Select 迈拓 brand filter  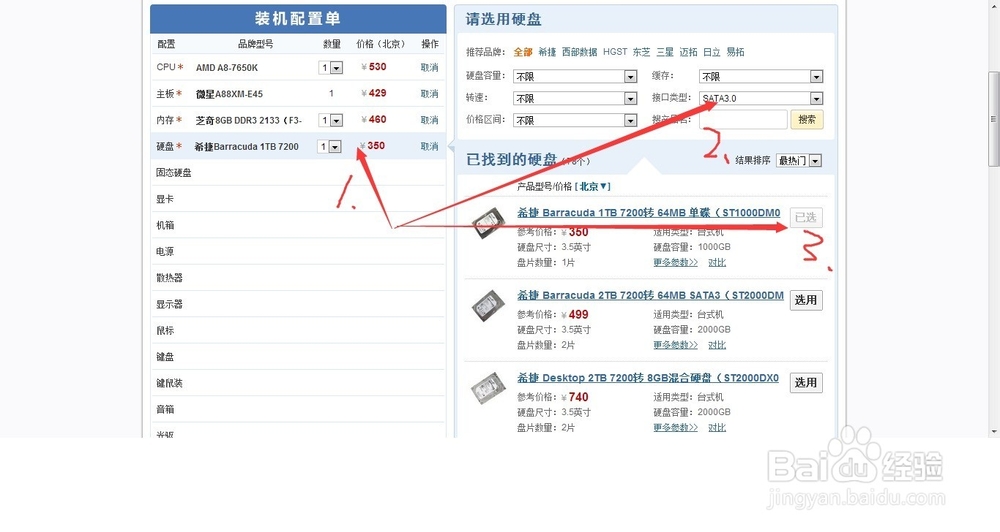tap(689, 52)
